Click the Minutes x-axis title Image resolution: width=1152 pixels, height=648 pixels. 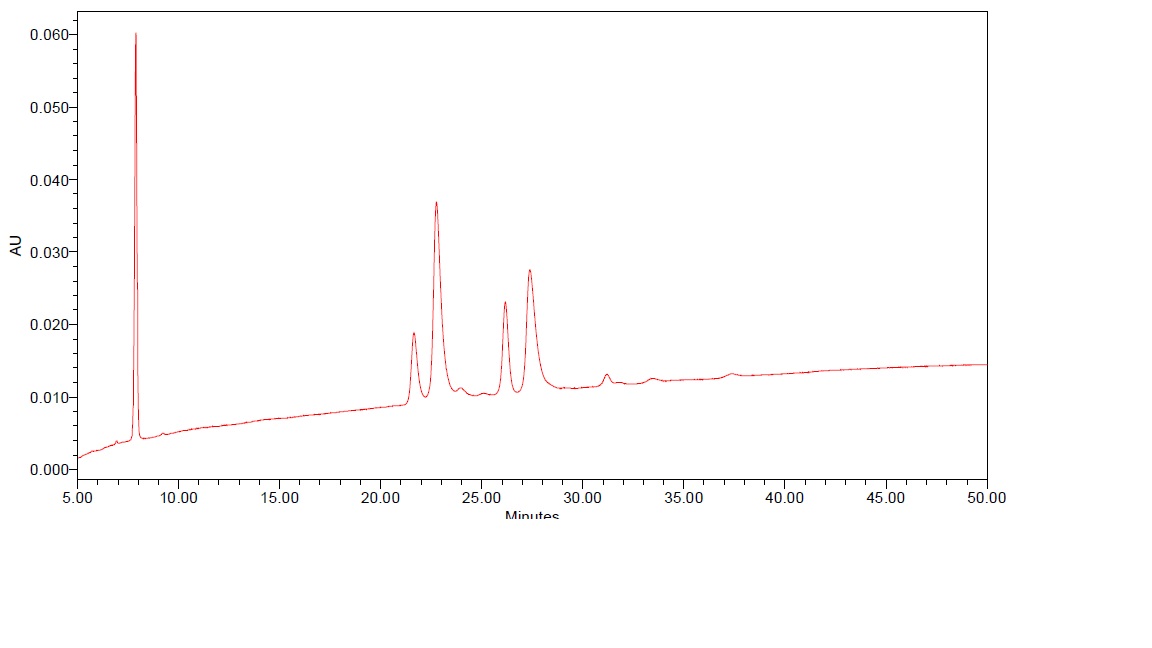click(531, 515)
